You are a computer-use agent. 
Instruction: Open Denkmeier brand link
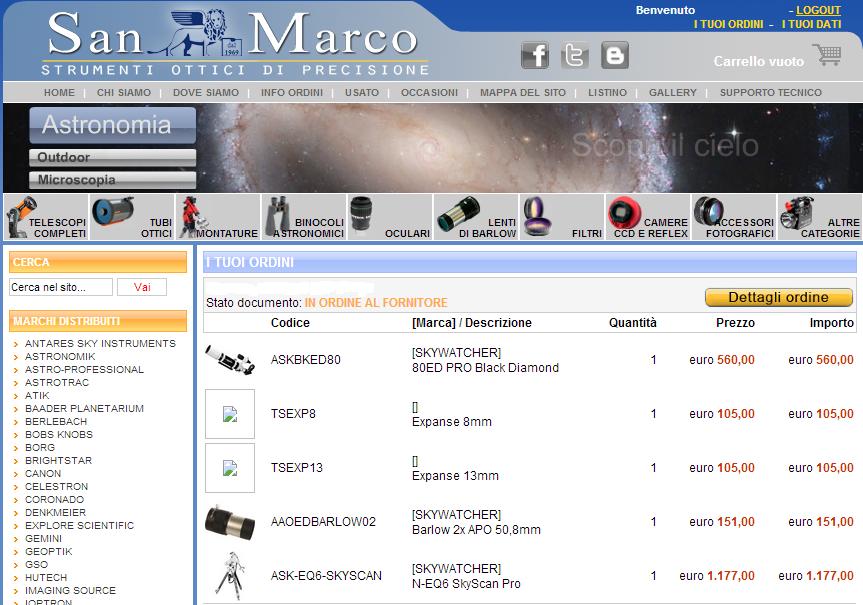[x=55, y=513]
